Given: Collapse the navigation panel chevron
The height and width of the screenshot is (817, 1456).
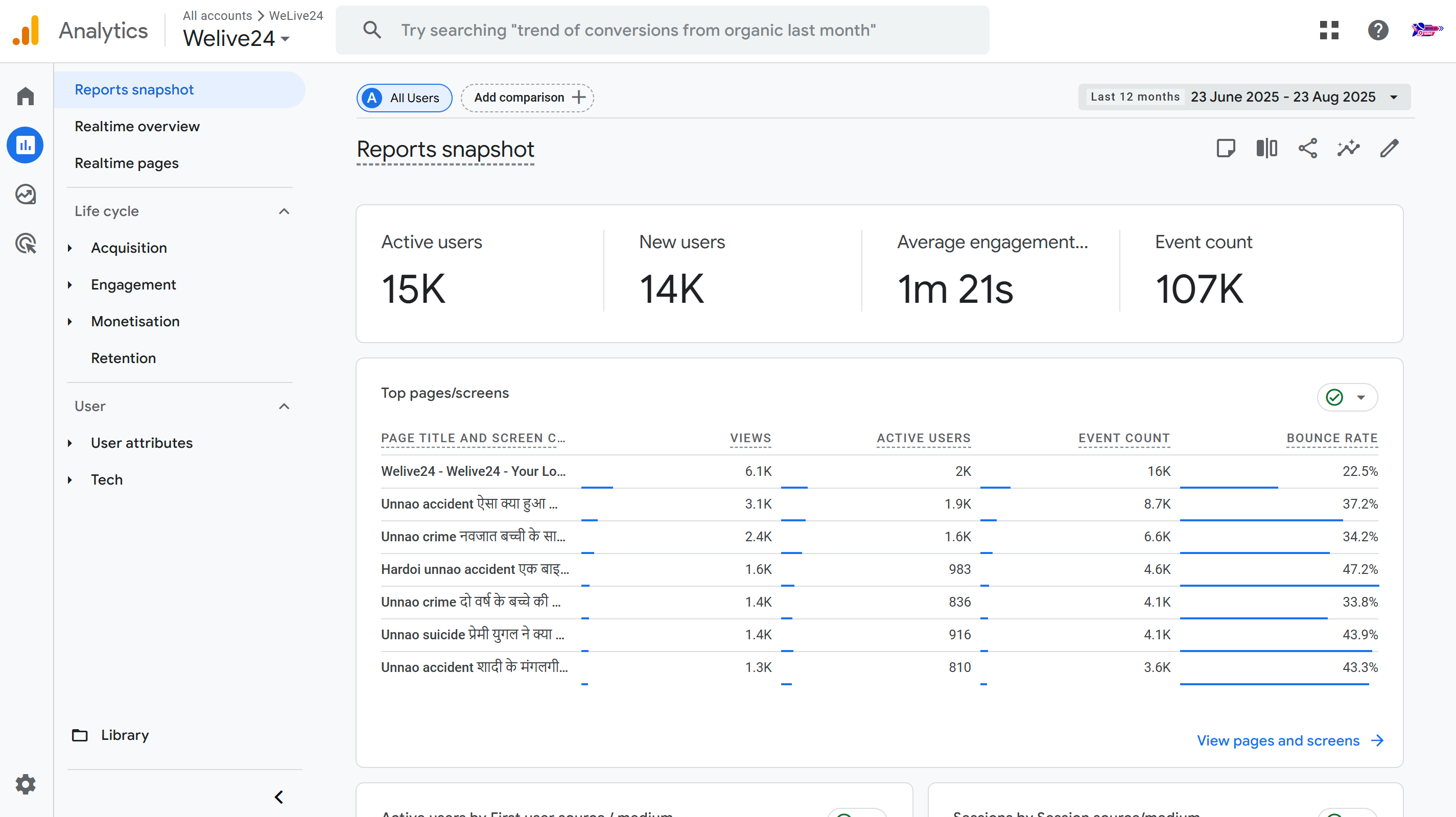Looking at the screenshot, I should 278,797.
